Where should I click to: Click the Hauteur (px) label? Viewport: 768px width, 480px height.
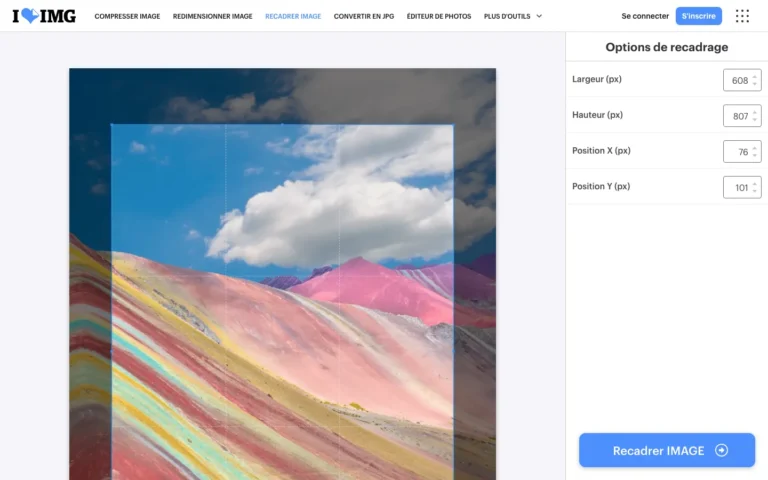(598, 115)
